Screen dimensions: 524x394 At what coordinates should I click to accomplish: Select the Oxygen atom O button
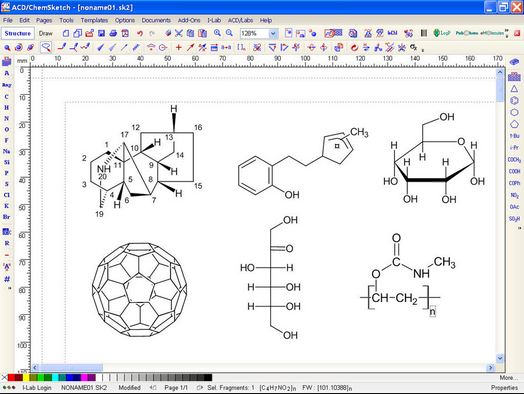pyautogui.click(x=6, y=129)
